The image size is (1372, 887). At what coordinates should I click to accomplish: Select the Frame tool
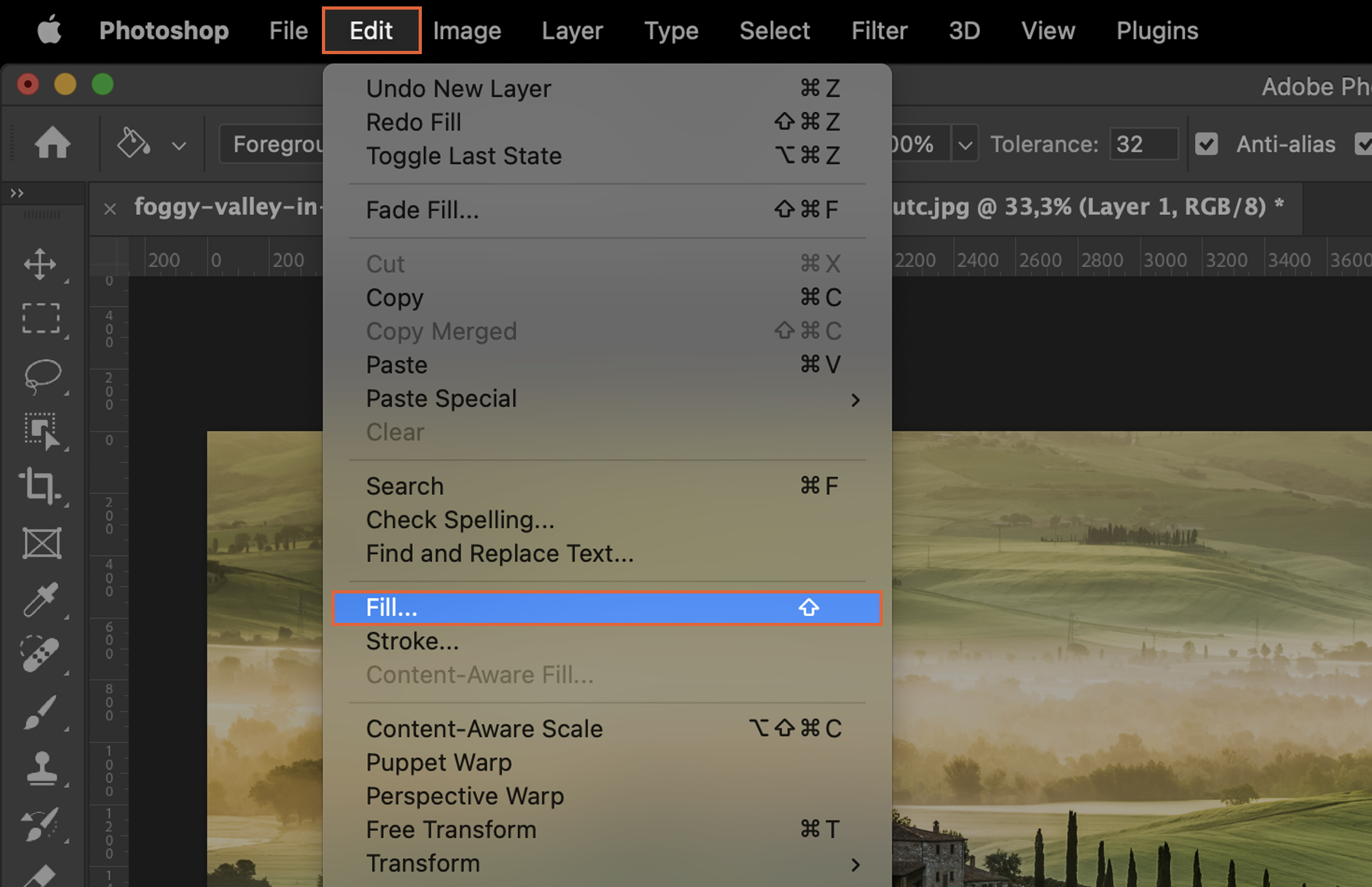pos(41,543)
